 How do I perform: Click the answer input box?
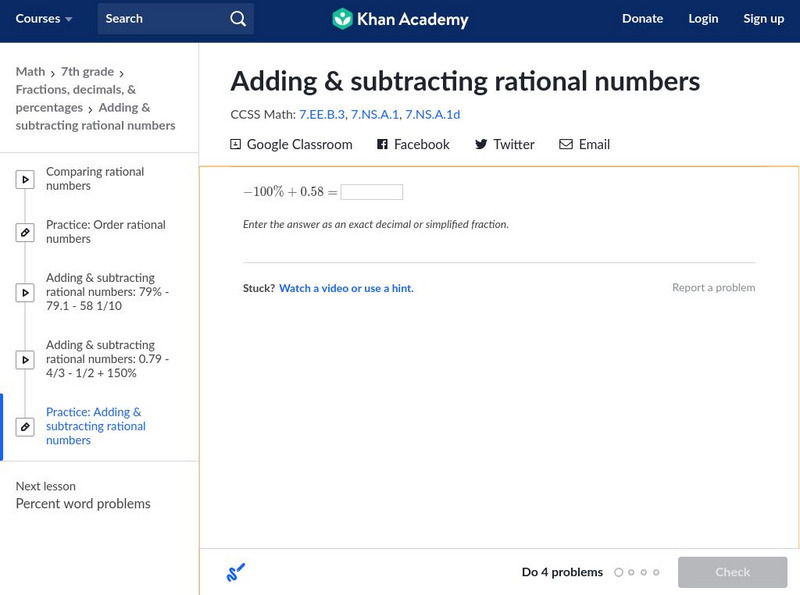point(371,192)
